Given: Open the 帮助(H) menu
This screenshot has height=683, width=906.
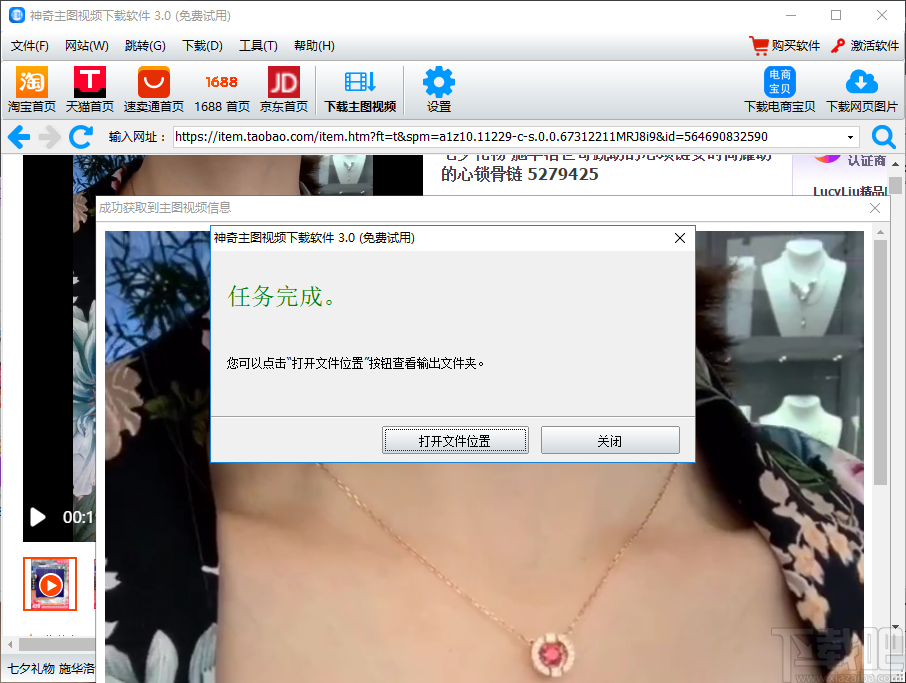Looking at the screenshot, I should (x=314, y=45).
